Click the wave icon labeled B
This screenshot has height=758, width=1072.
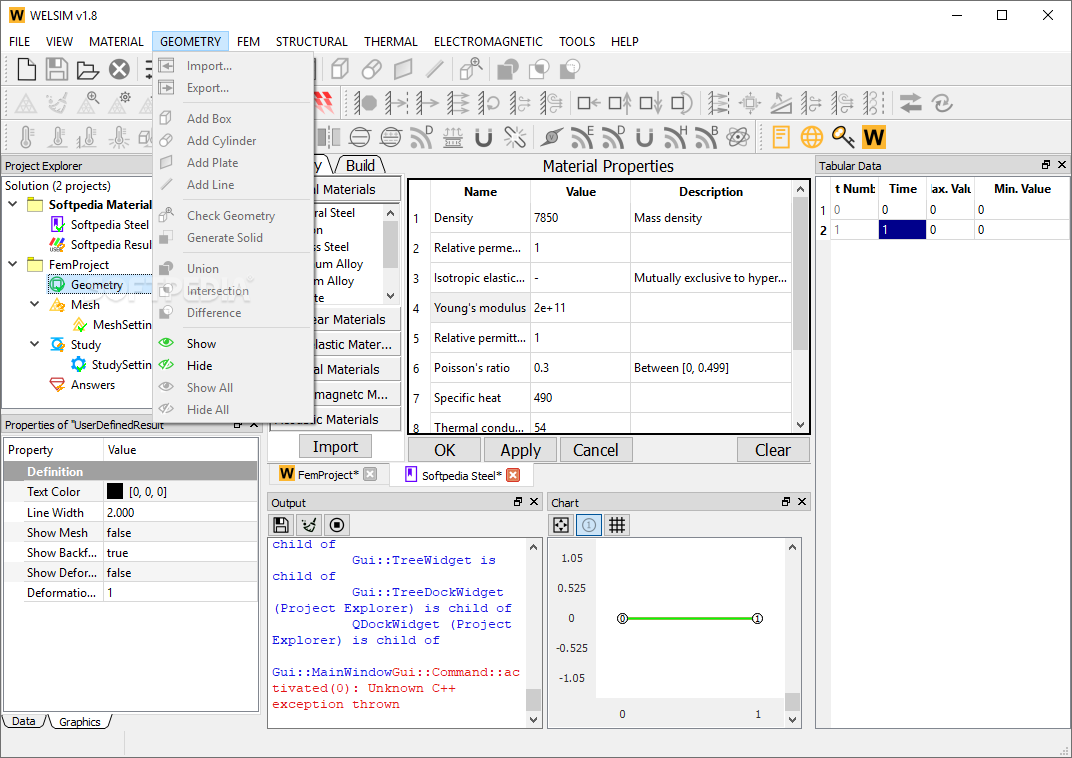[707, 137]
